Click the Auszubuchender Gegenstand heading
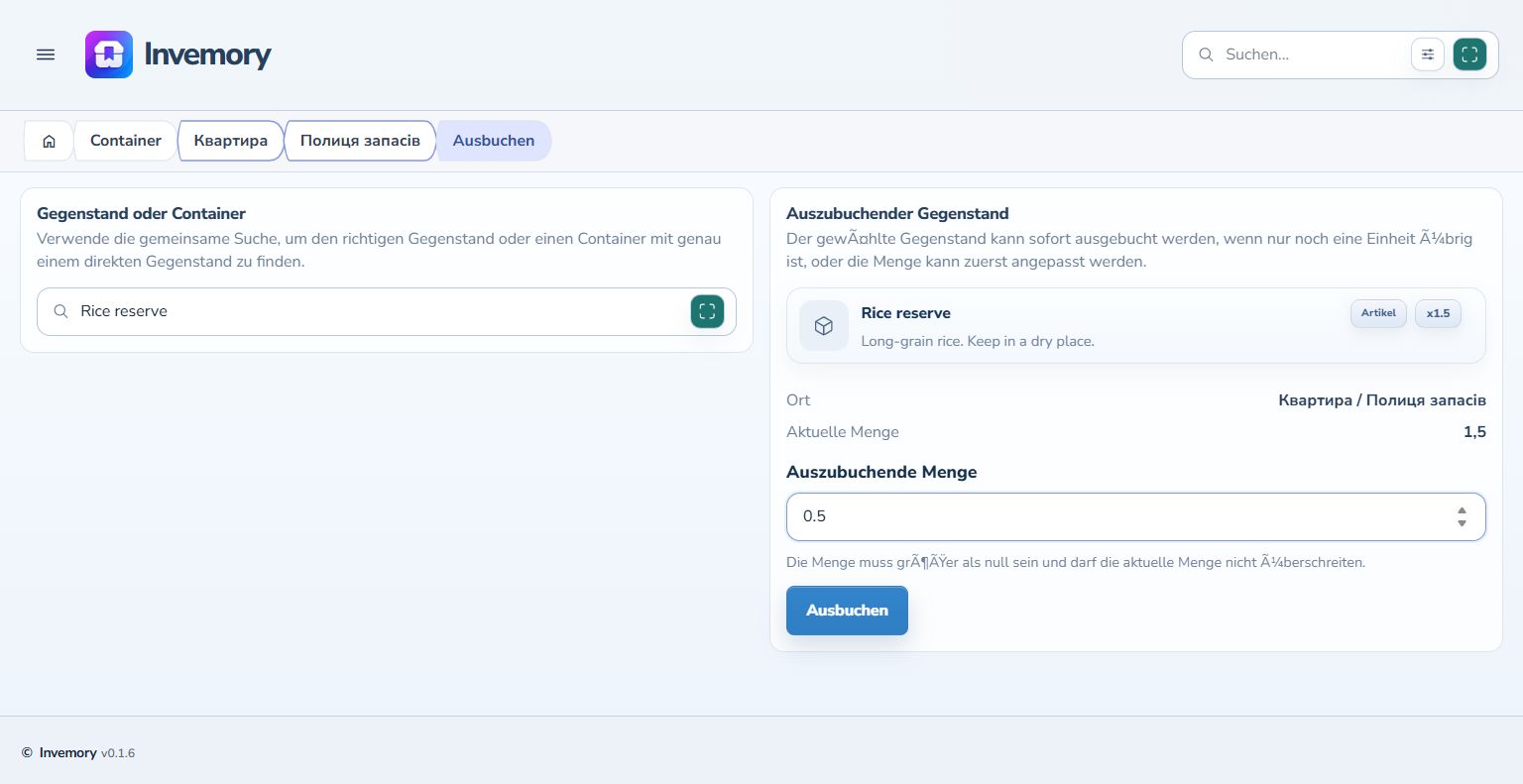Screen dimensions: 1523x784 coord(897,214)
